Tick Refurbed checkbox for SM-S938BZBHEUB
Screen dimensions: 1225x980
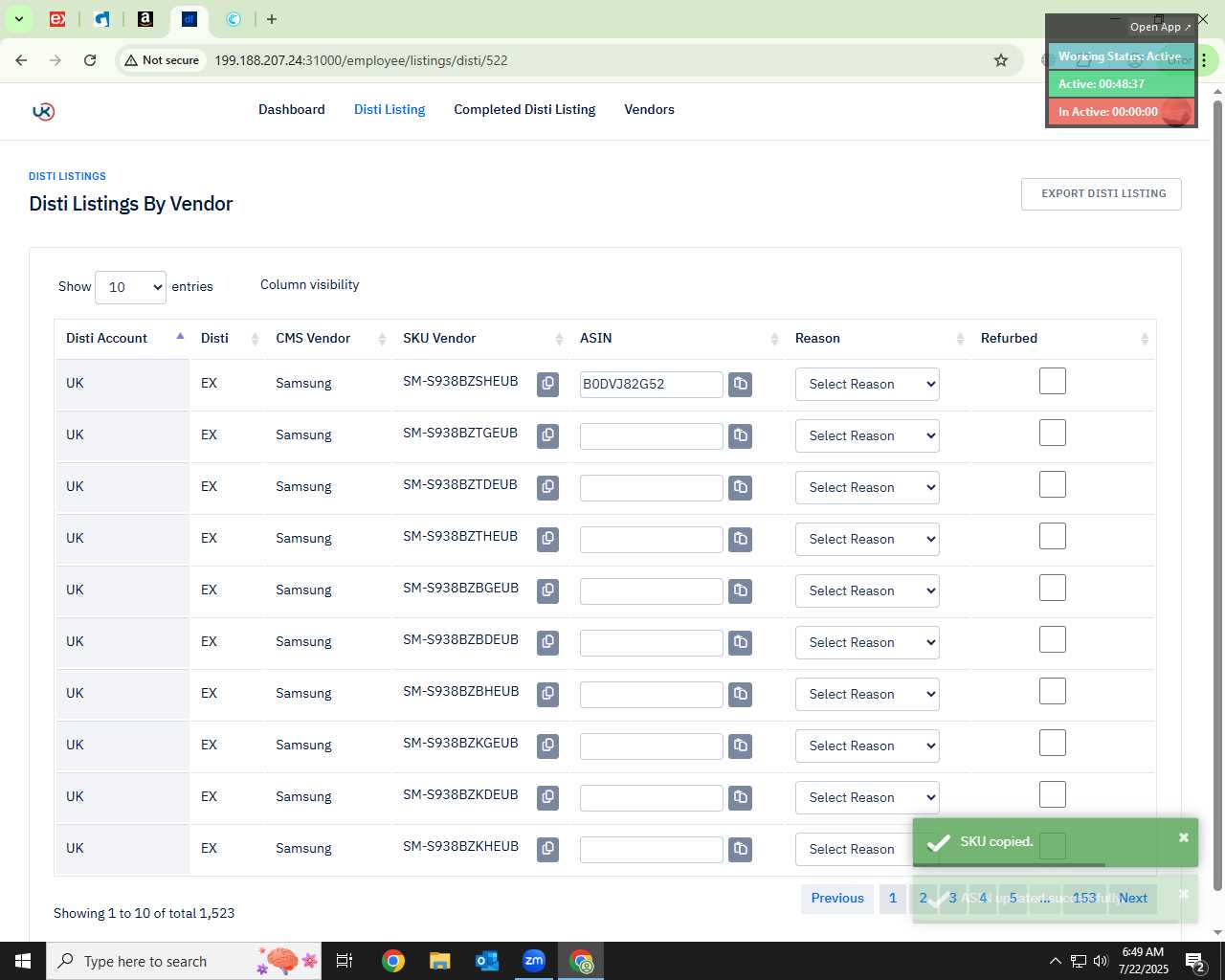pyautogui.click(x=1053, y=691)
